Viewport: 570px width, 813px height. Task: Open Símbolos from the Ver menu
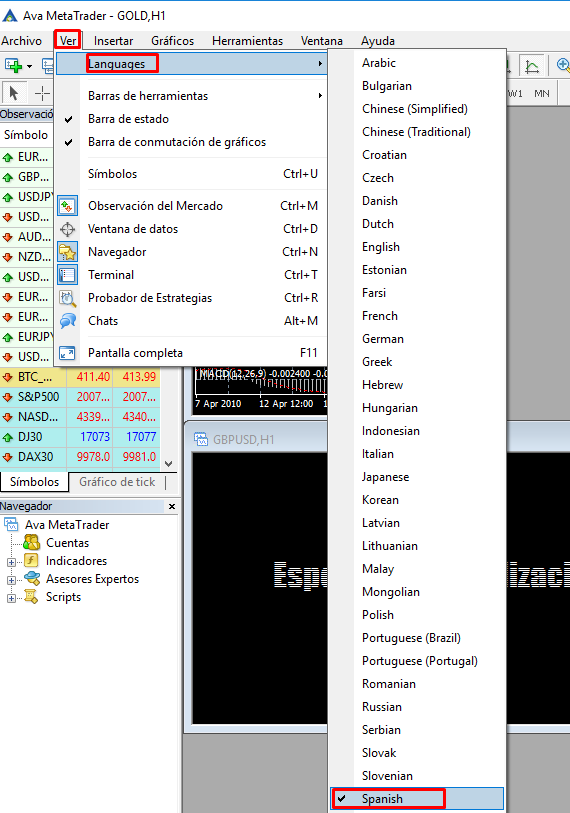point(191,174)
